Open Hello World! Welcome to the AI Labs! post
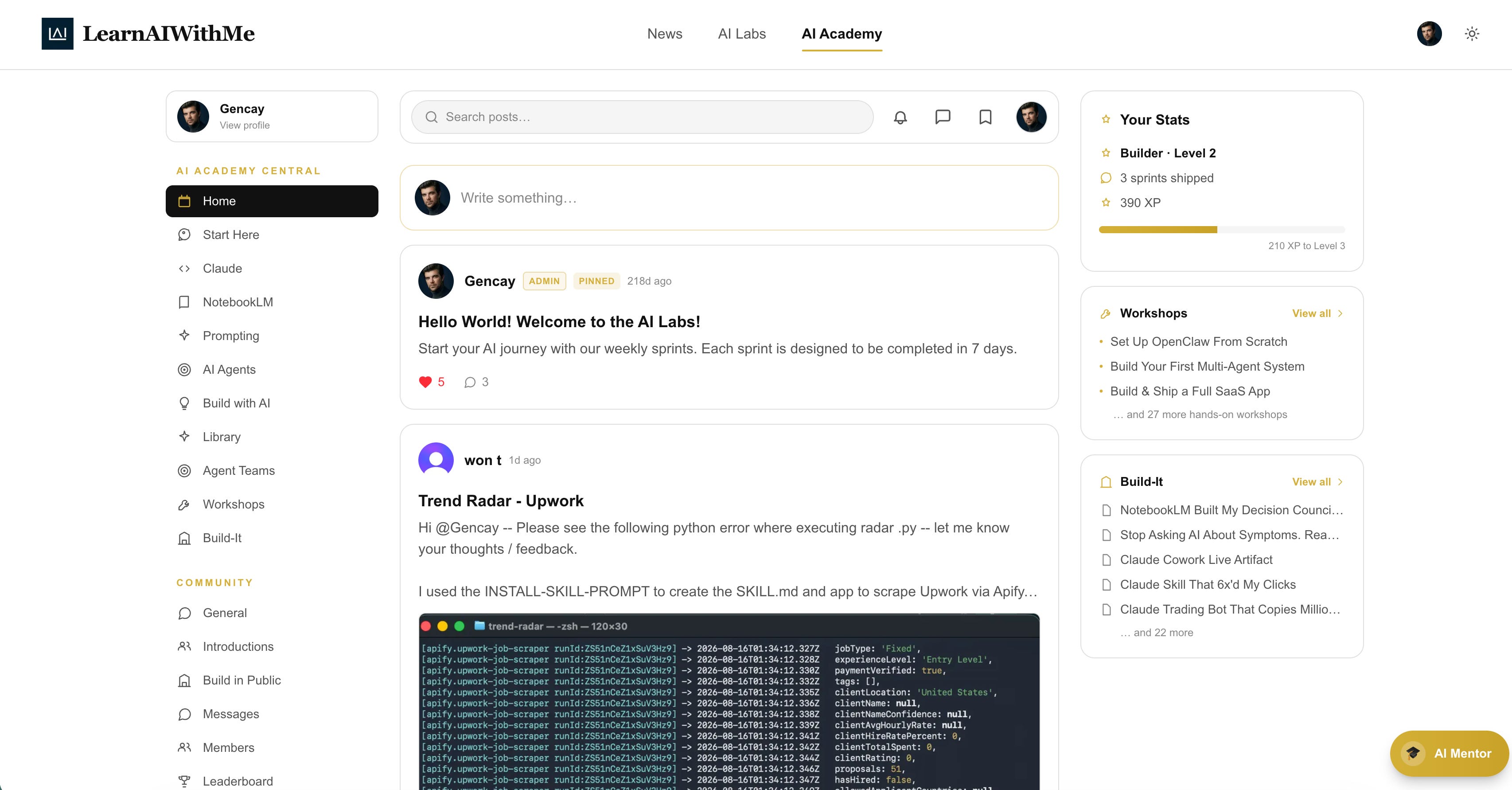Screen dimensions: 1512x790 pyautogui.click(x=559, y=321)
